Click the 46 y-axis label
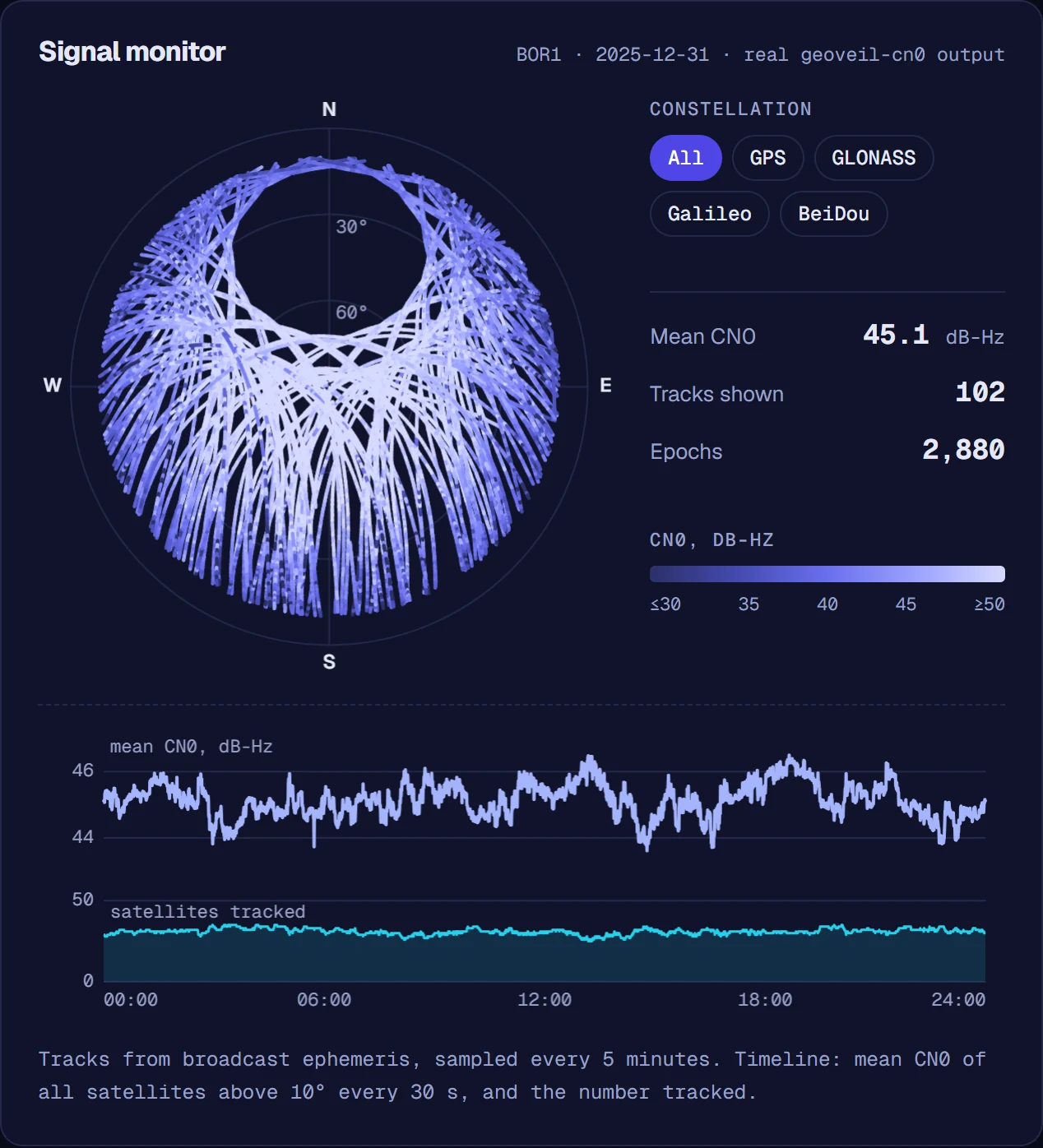The height and width of the screenshot is (1148, 1043). [x=83, y=771]
